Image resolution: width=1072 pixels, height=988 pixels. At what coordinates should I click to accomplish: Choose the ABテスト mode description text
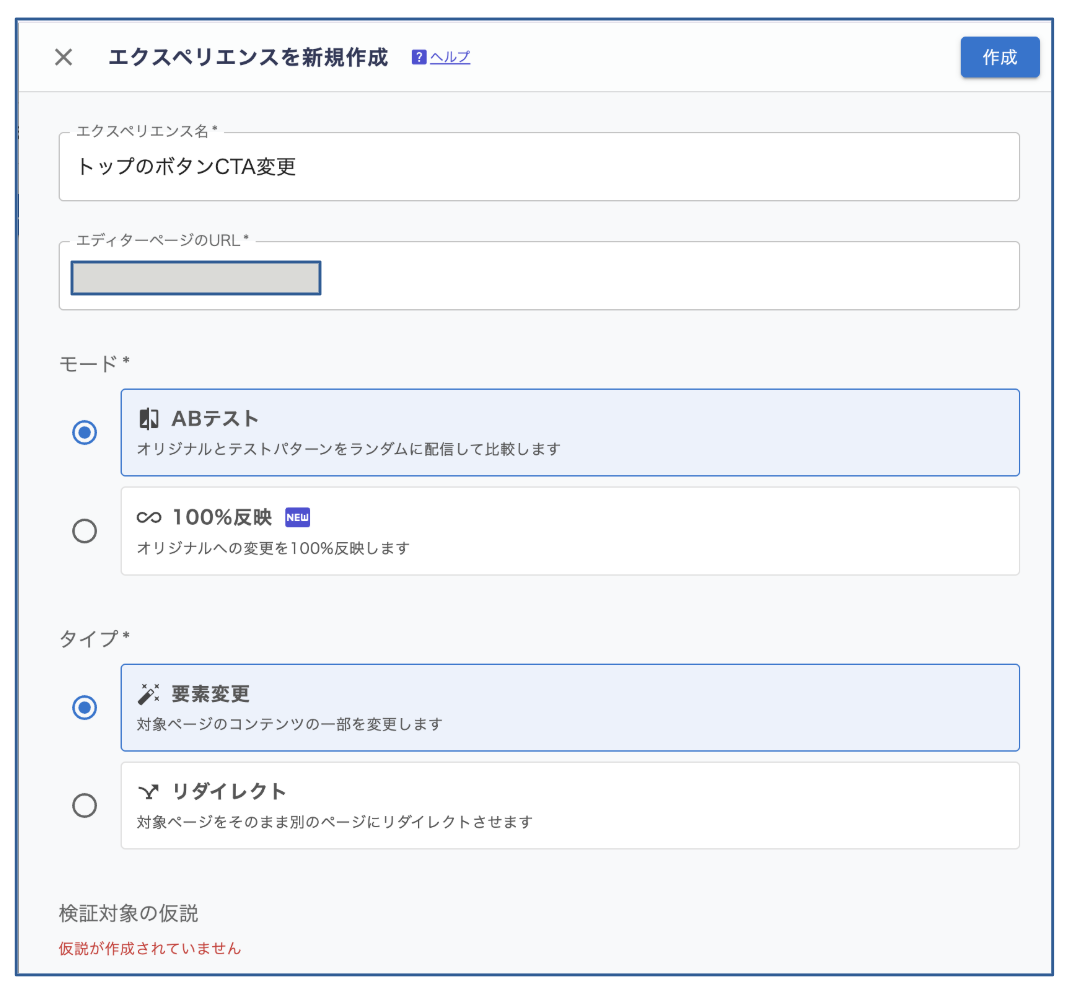[348, 449]
